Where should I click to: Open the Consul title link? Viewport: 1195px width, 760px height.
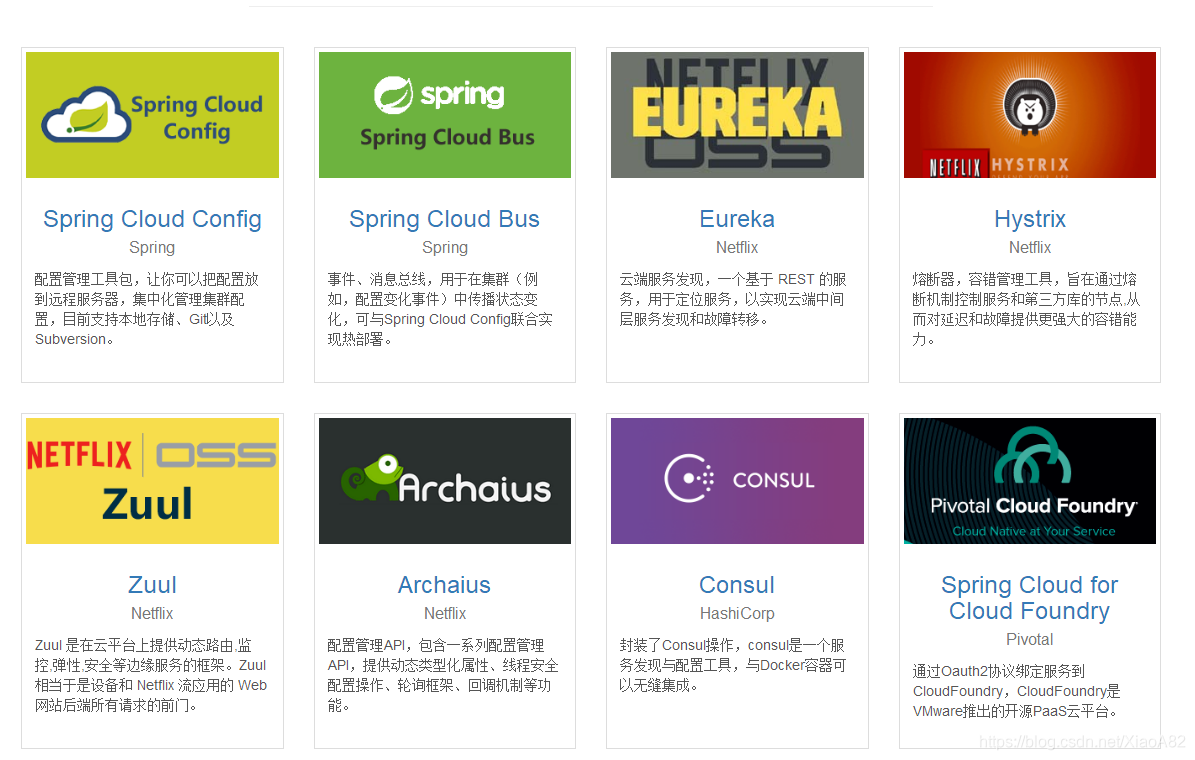[x=737, y=585]
